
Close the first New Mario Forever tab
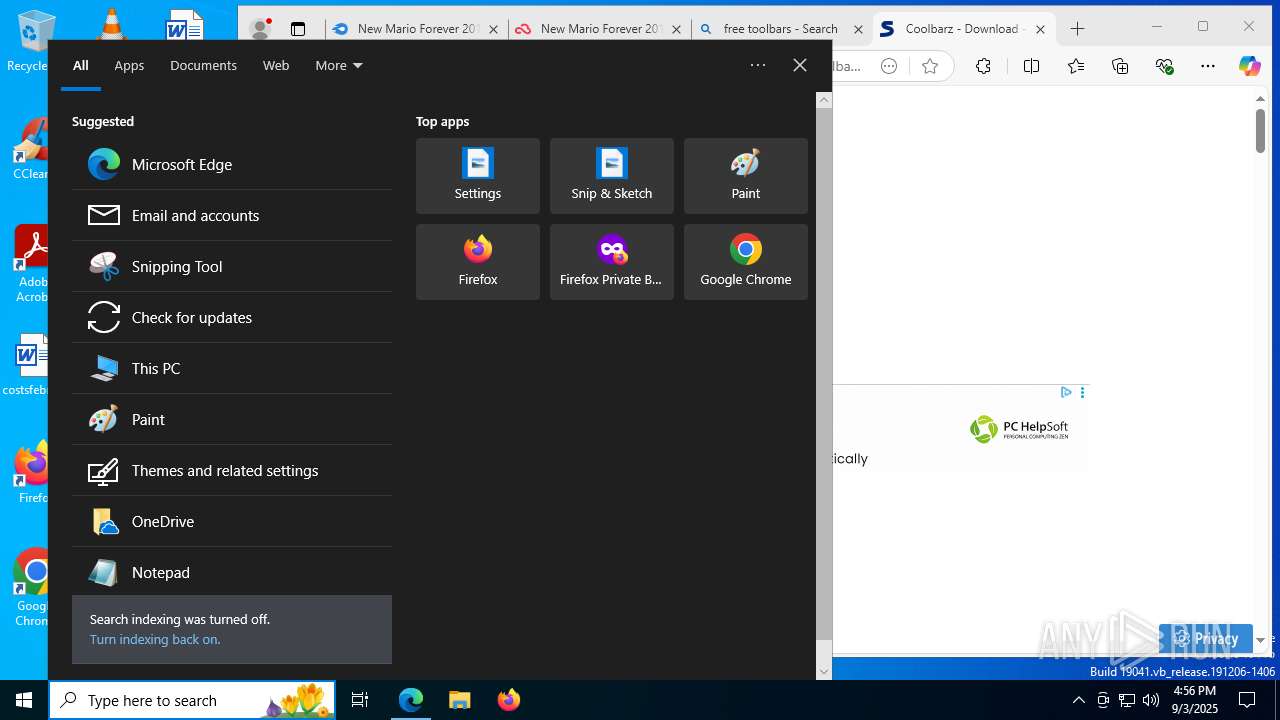(493, 30)
